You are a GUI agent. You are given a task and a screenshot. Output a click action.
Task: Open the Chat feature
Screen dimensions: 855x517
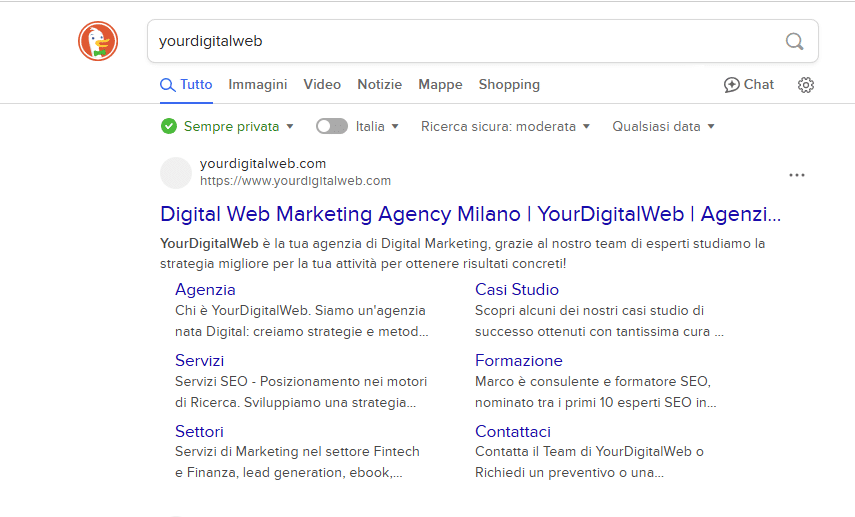(x=749, y=85)
